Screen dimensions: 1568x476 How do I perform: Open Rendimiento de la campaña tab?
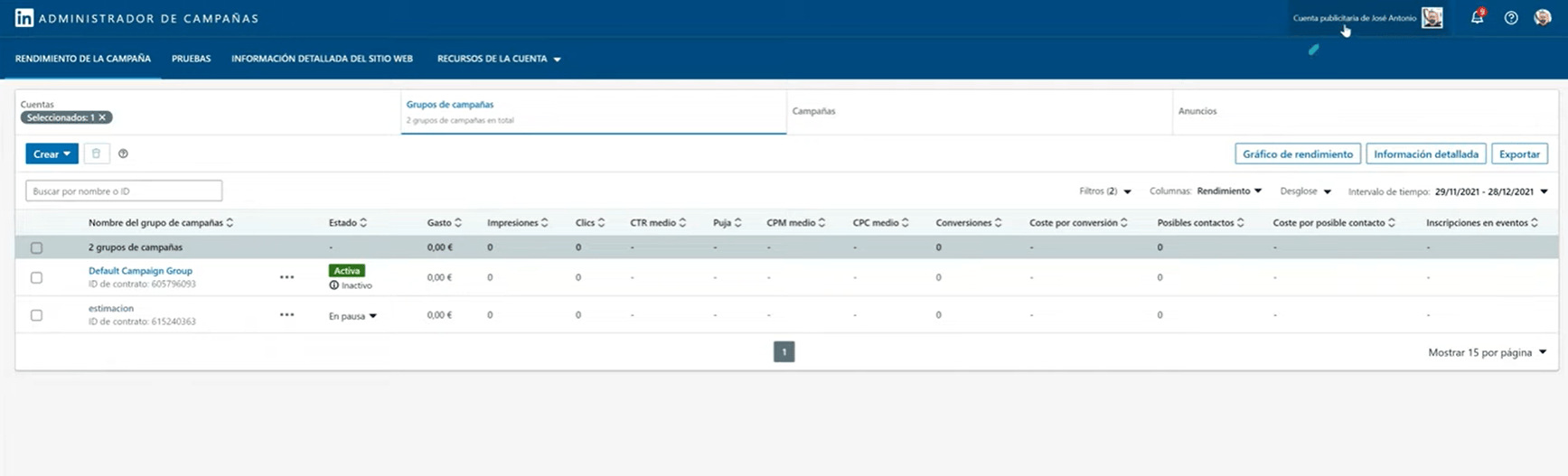pyautogui.click(x=83, y=59)
